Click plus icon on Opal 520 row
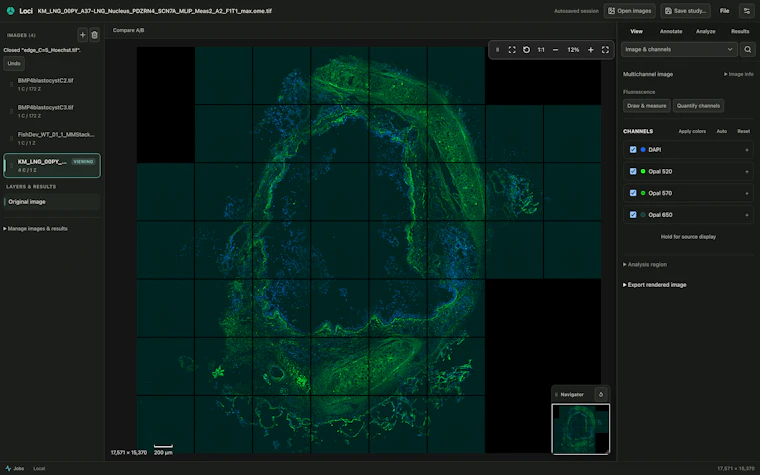The height and width of the screenshot is (475, 760). [746, 172]
